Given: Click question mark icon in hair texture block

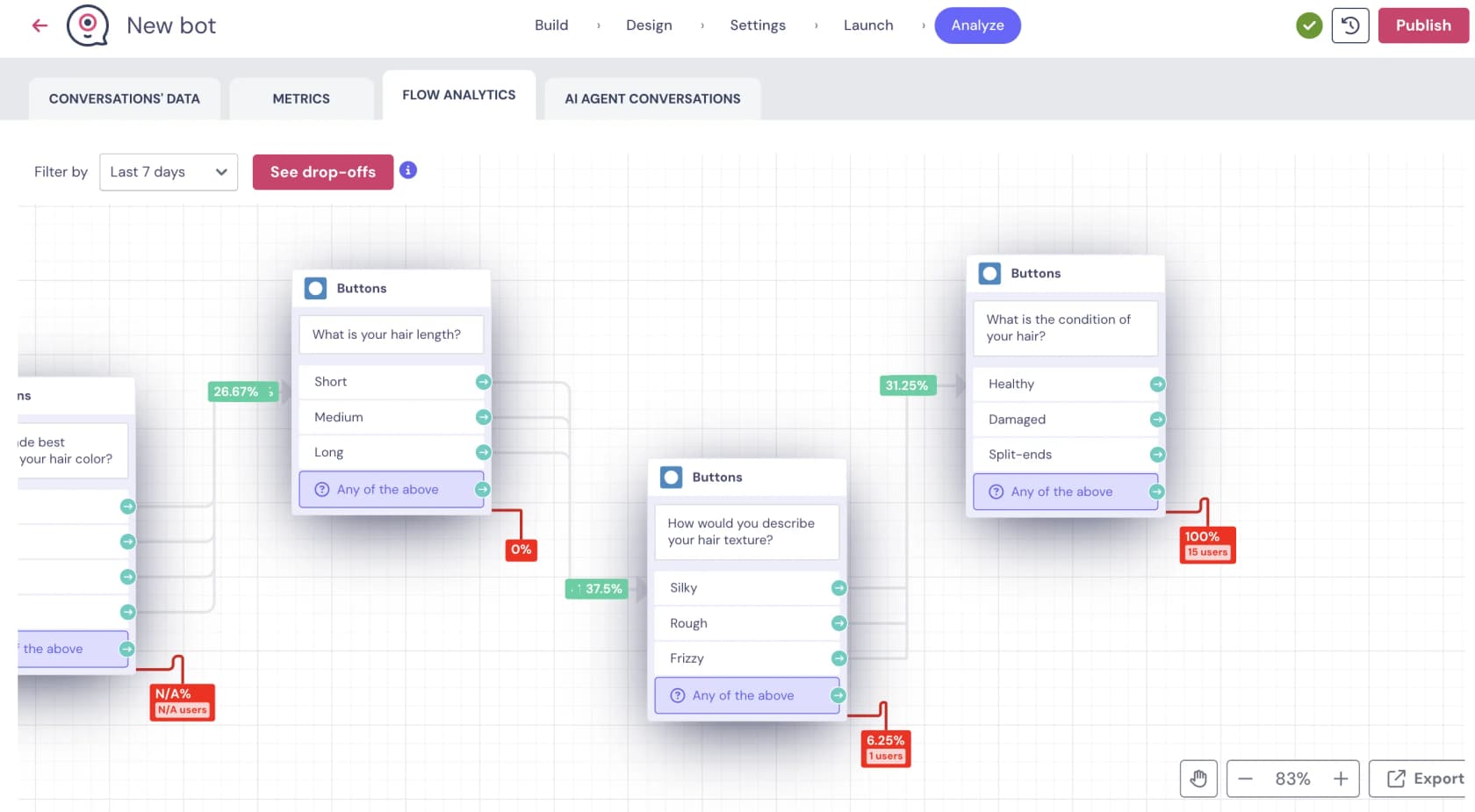Looking at the screenshot, I should 678,695.
